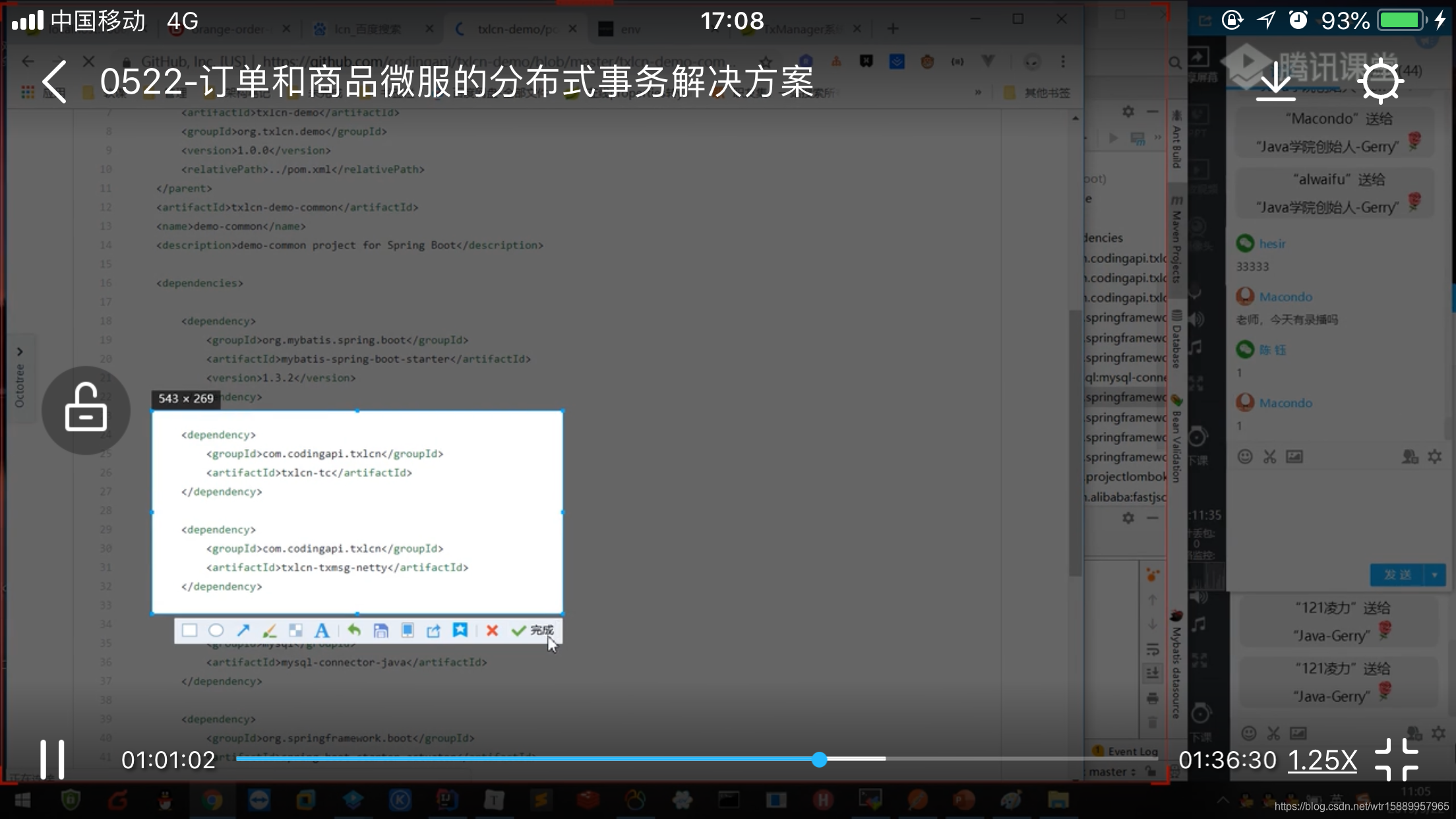Expand the bookmarks bar overflow chevron
This screenshot has height=819, width=1456.
[x=978, y=93]
